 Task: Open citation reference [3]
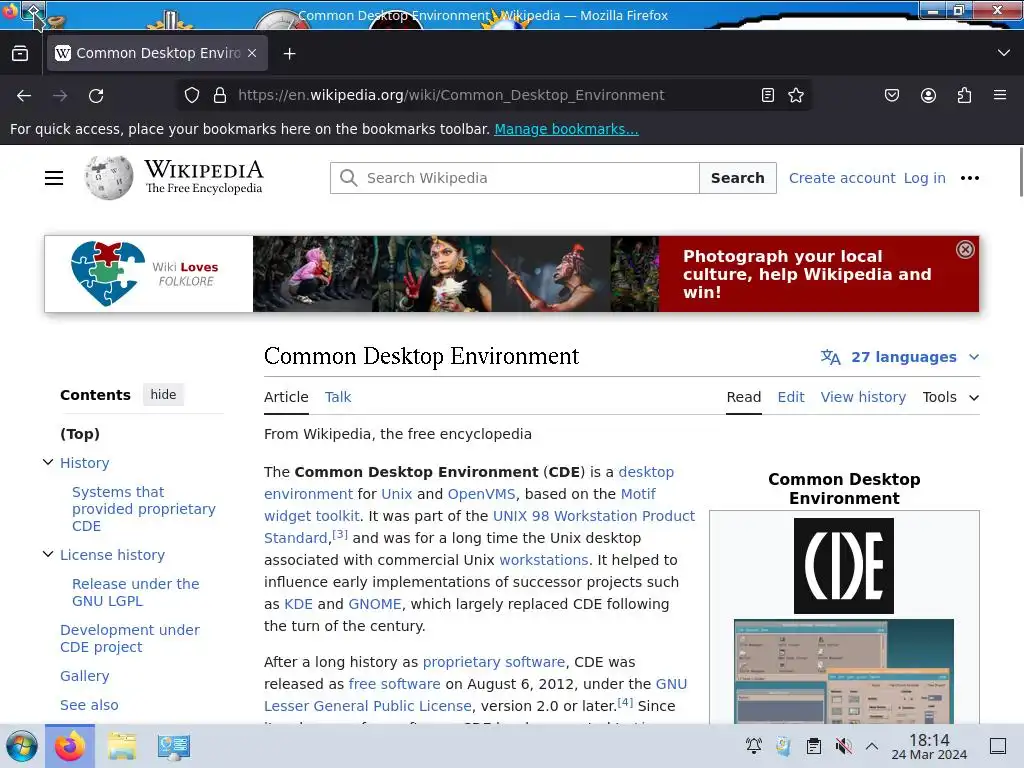tap(340, 534)
